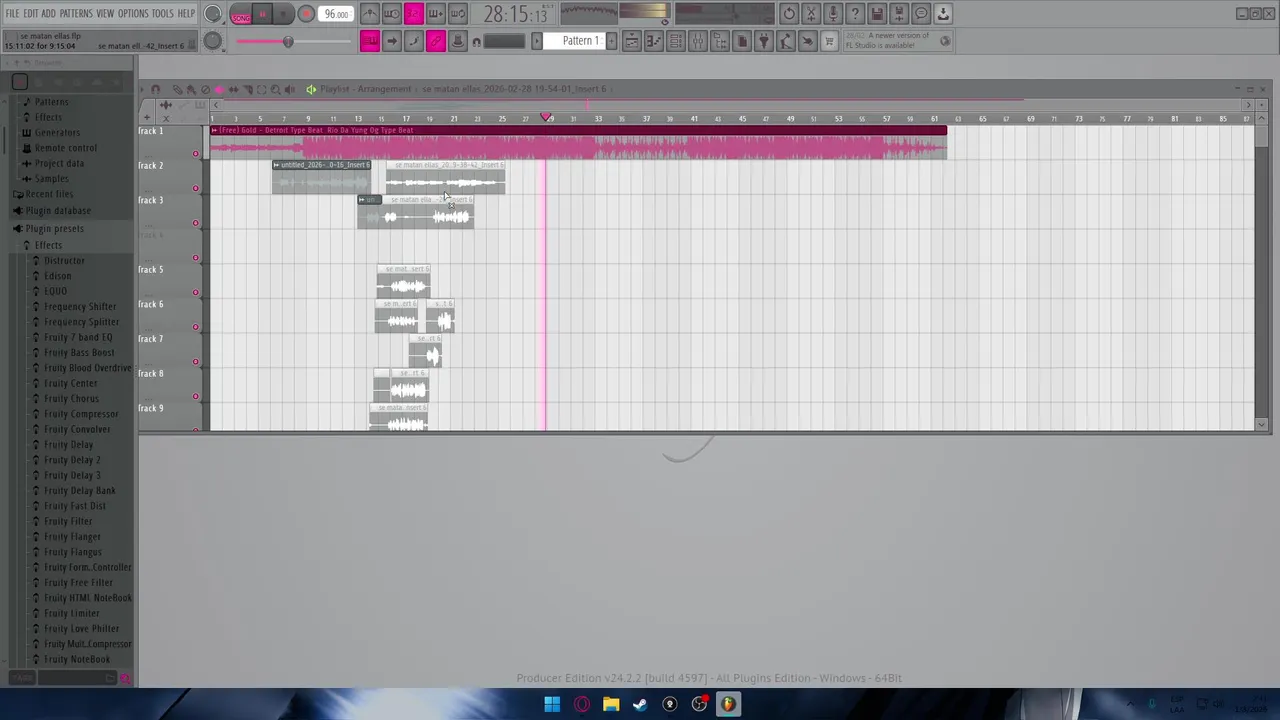Toggle wait for input before recording

pos(392,14)
